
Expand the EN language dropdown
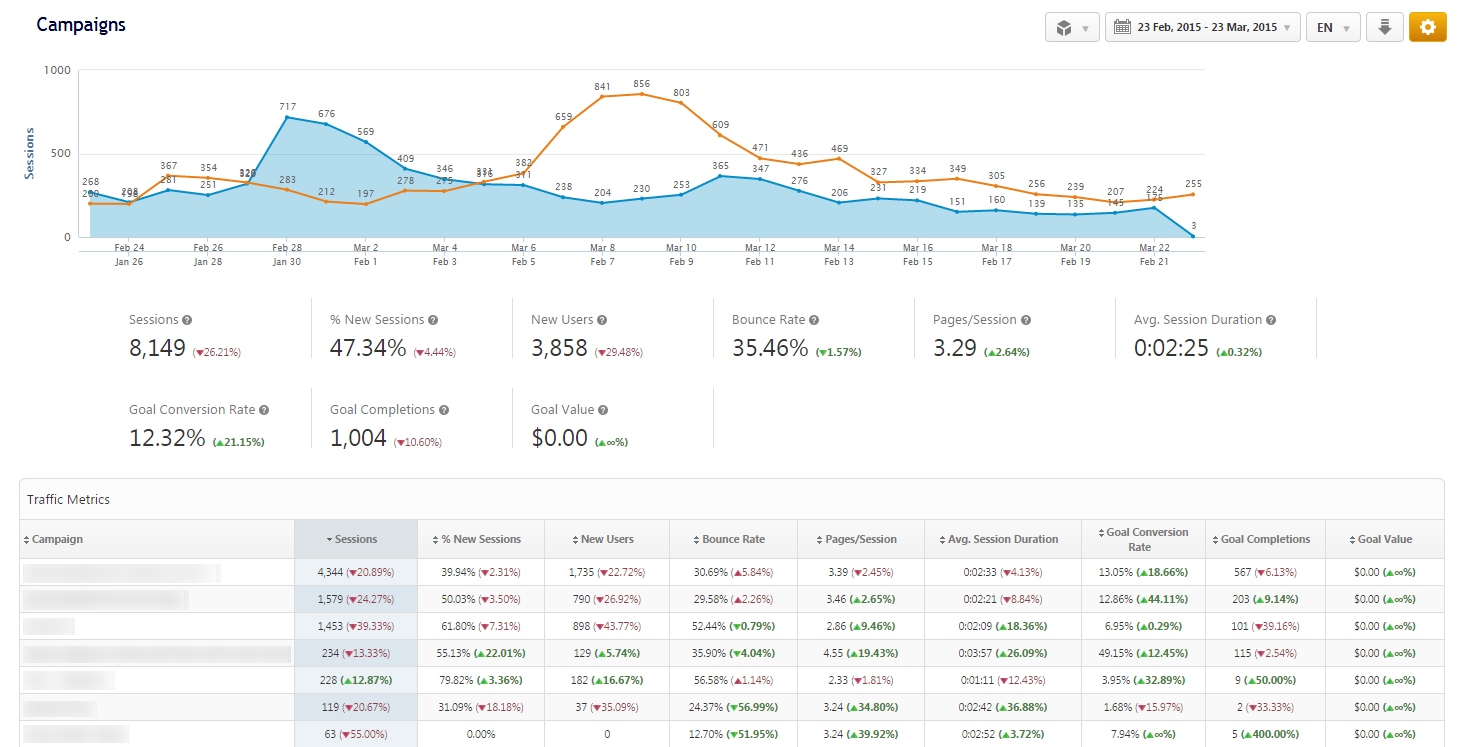click(x=1332, y=27)
